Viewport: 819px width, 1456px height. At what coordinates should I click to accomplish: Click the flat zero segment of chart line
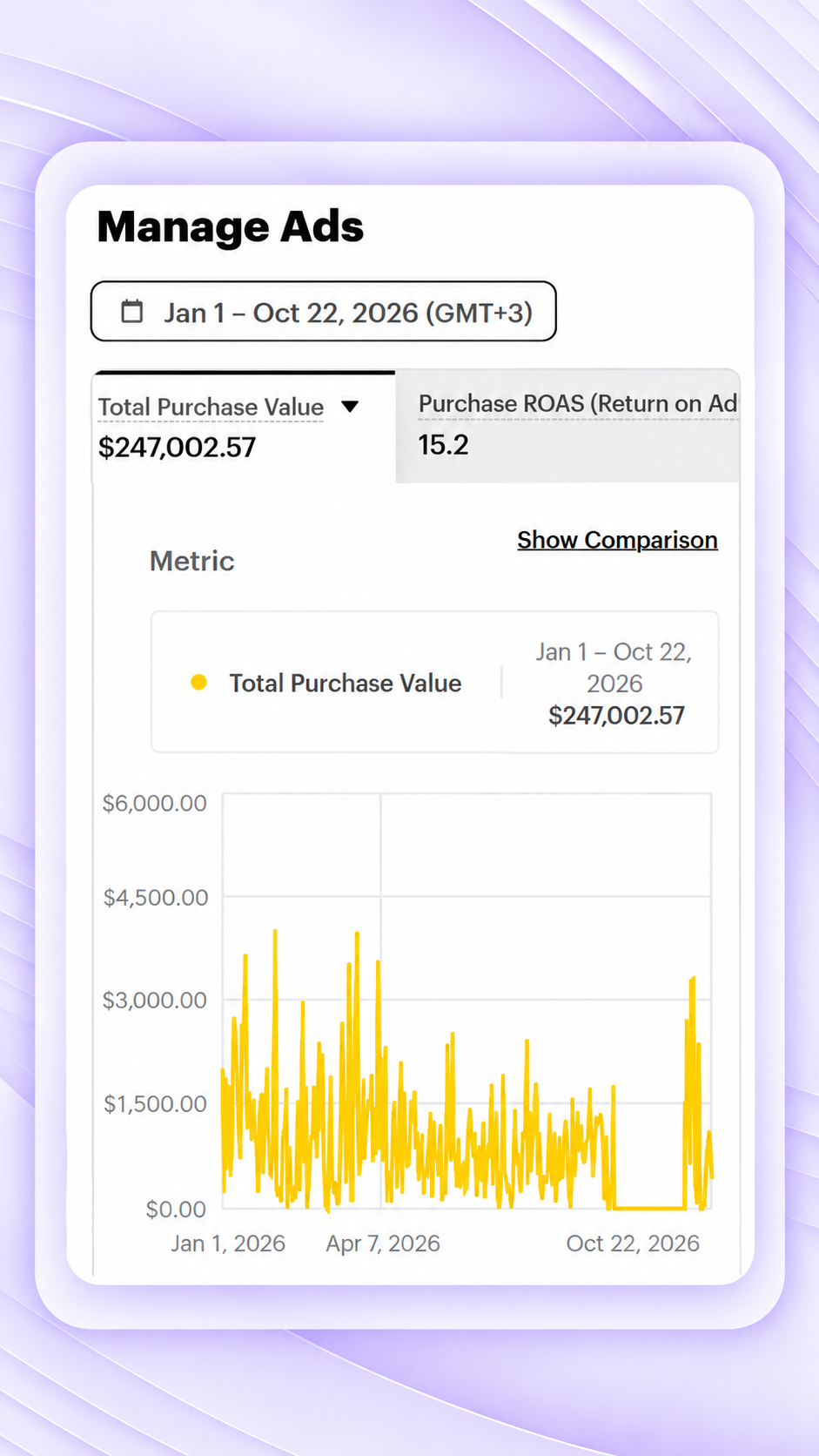[649, 1208]
